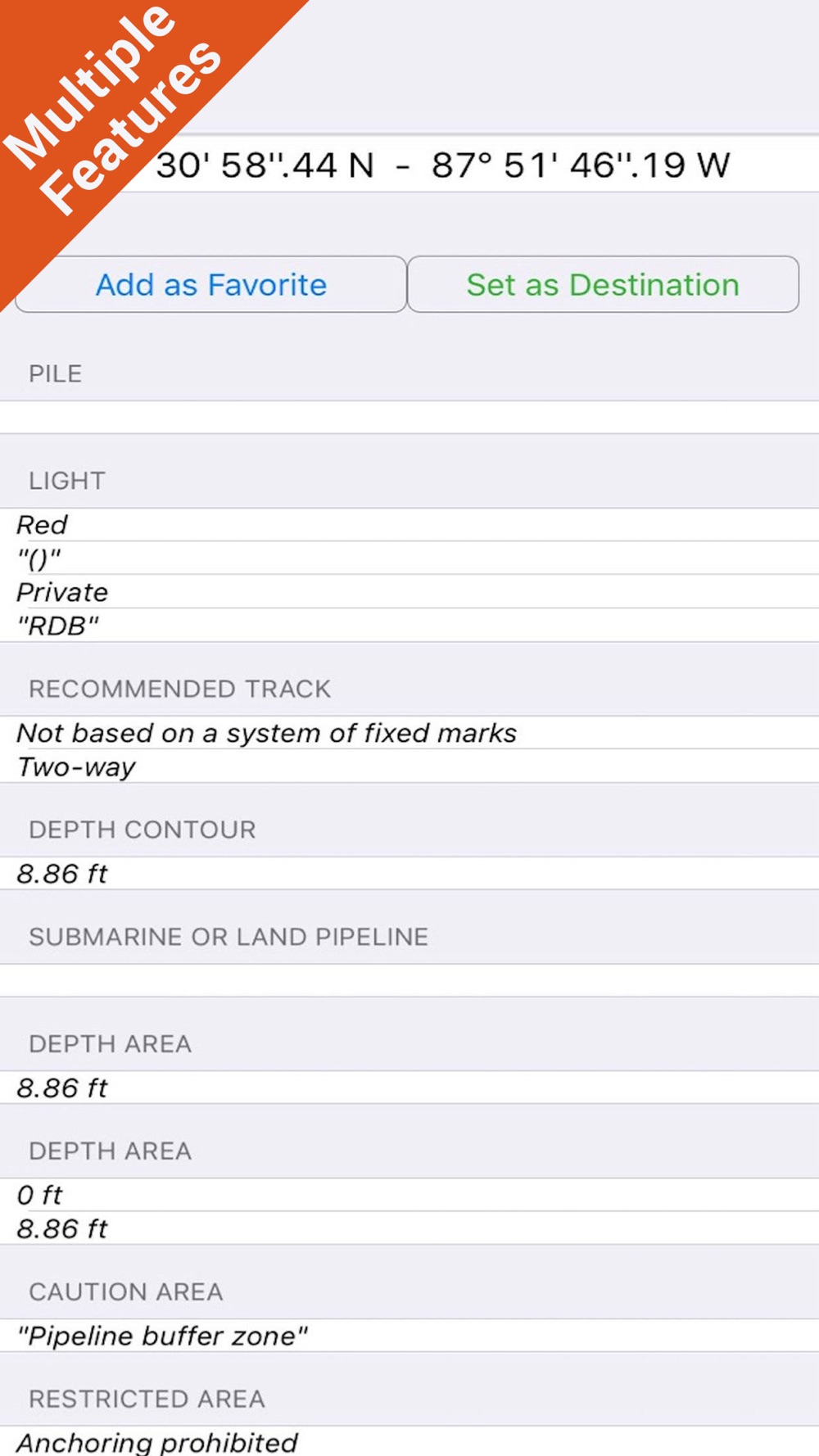The height and width of the screenshot is (1456, 819).
Task: Select the Anchoring prohibited row
Action: click(409, 1441)
